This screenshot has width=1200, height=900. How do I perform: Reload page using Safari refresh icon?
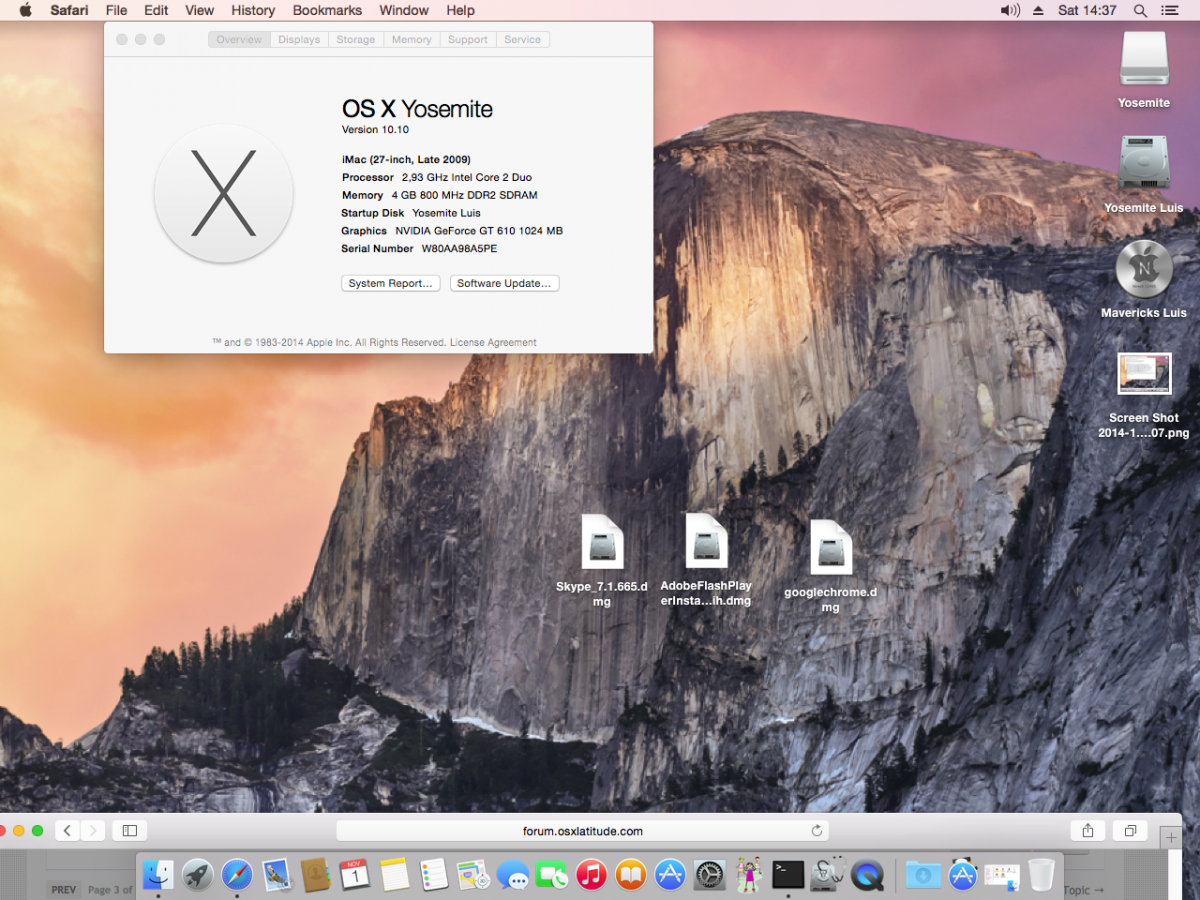click(816, 830)
